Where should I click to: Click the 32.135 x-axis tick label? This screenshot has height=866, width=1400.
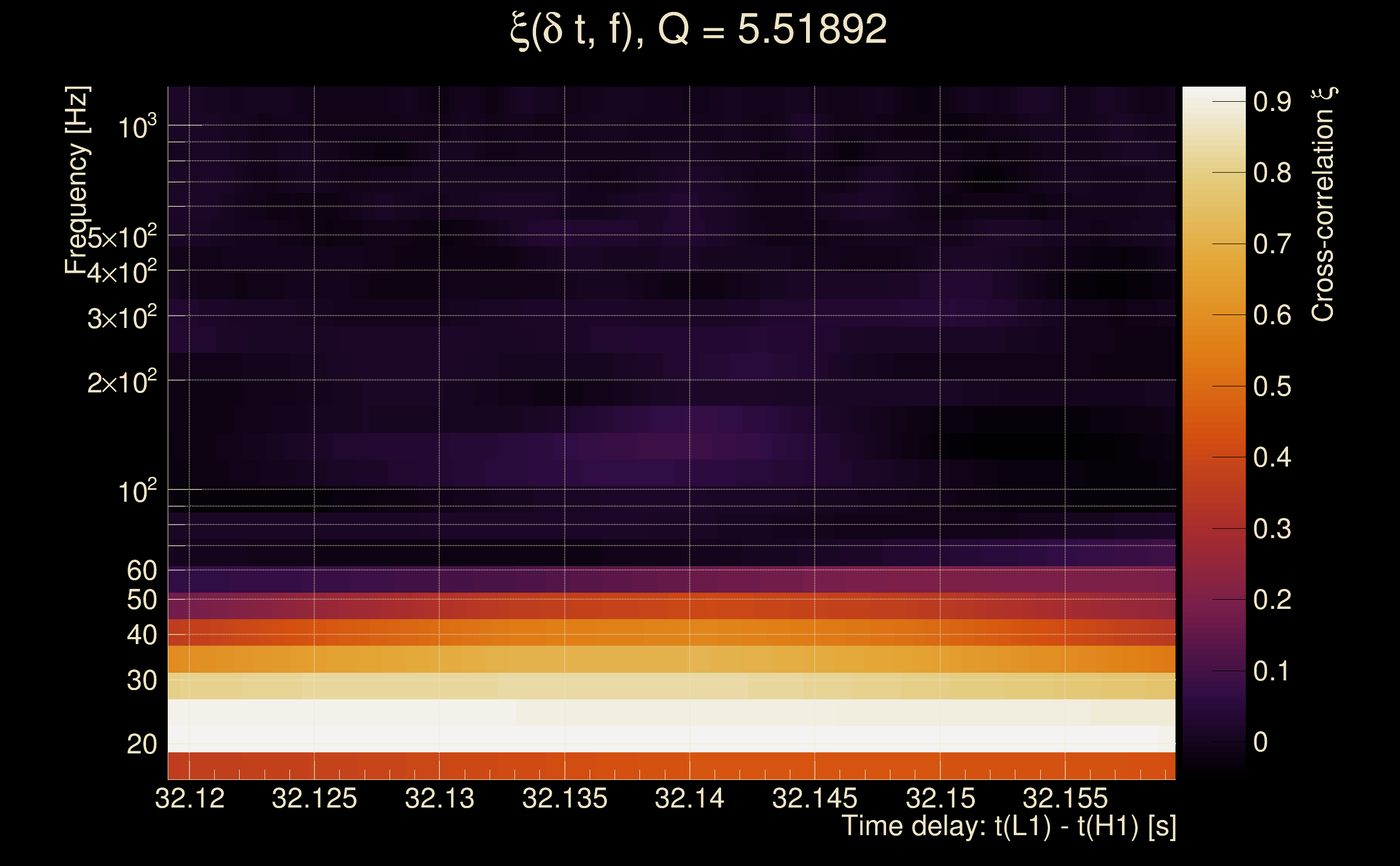coord(564,798)
